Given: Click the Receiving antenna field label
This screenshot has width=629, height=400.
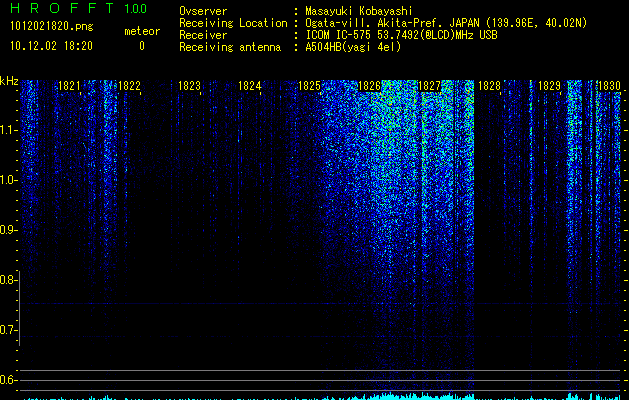Looking at the screenshot, I should (x=230, y=47).
